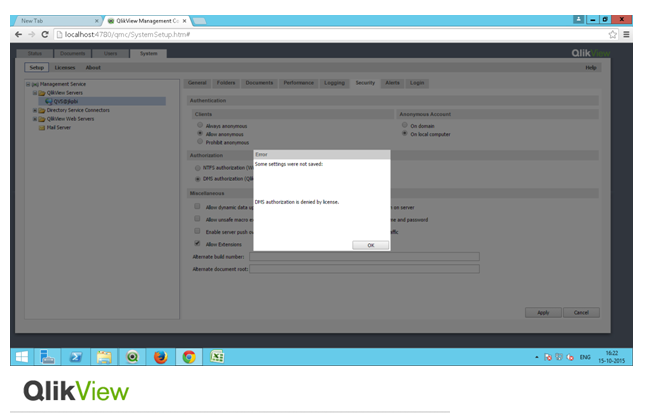Switch to the Users tab
This screenshot has width=650, height=413.
[110, 53]
